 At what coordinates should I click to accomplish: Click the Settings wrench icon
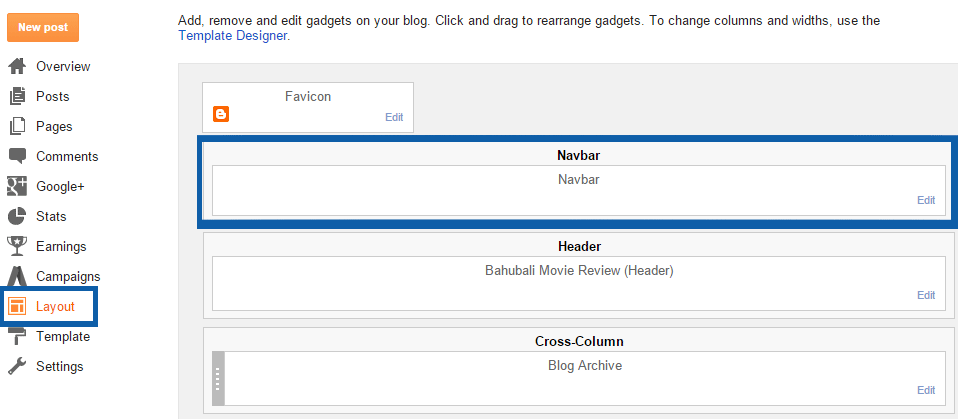point(17,366)
